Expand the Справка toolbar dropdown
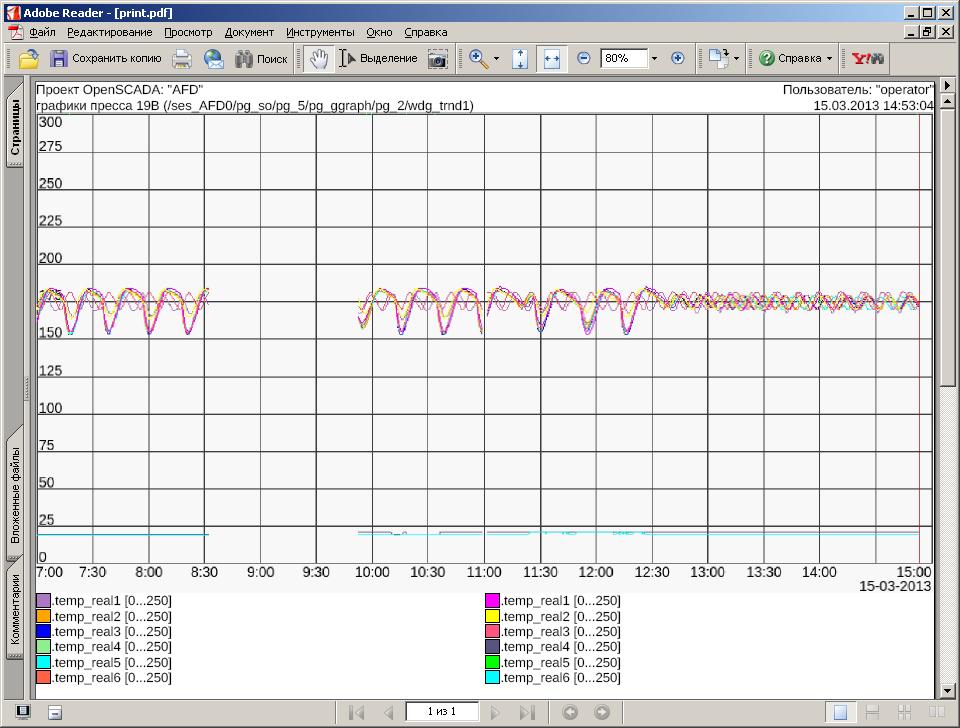Viewport: 960px width, 728px height. click(829, 59)
